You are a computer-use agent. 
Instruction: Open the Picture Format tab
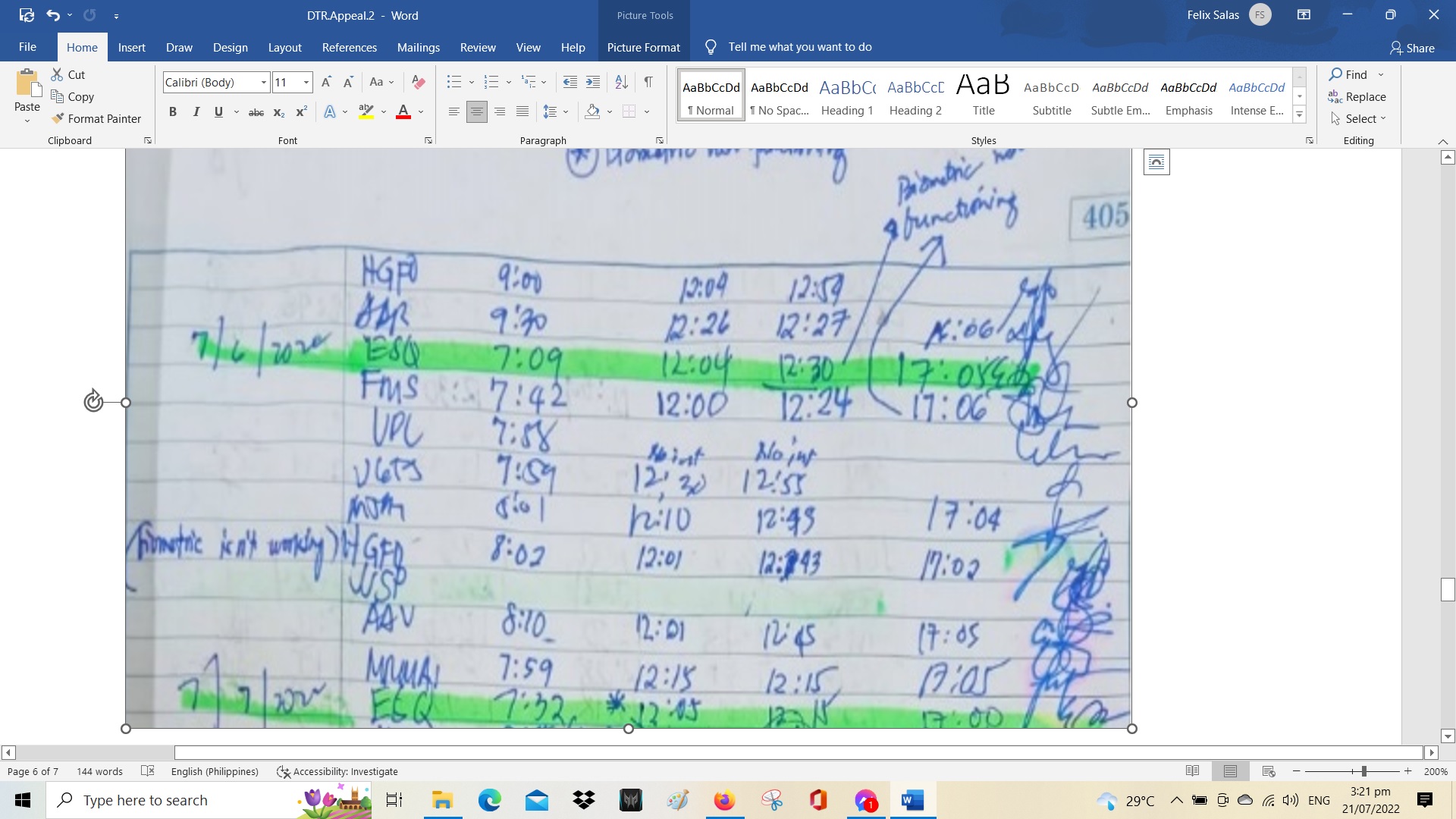643,47
